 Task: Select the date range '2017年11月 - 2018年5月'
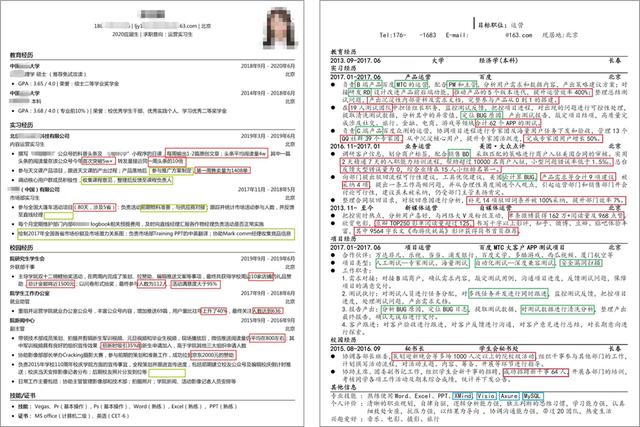coord(267,189)
